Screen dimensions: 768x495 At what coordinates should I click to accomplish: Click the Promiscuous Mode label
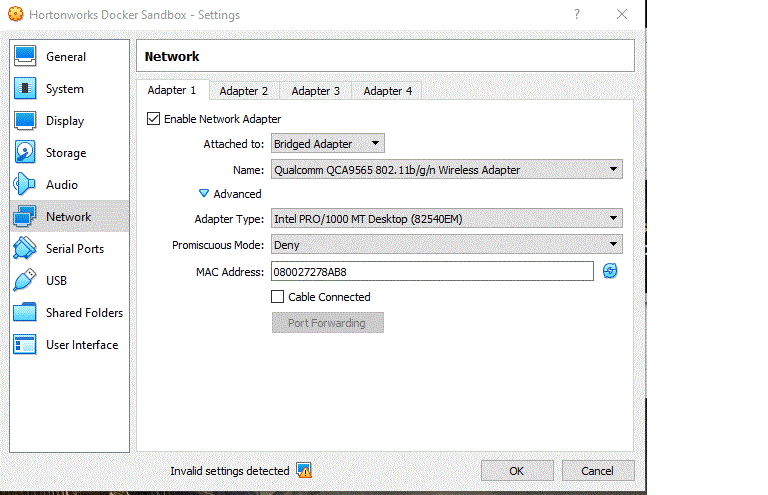pyautogui.click(x=218, y=245)
